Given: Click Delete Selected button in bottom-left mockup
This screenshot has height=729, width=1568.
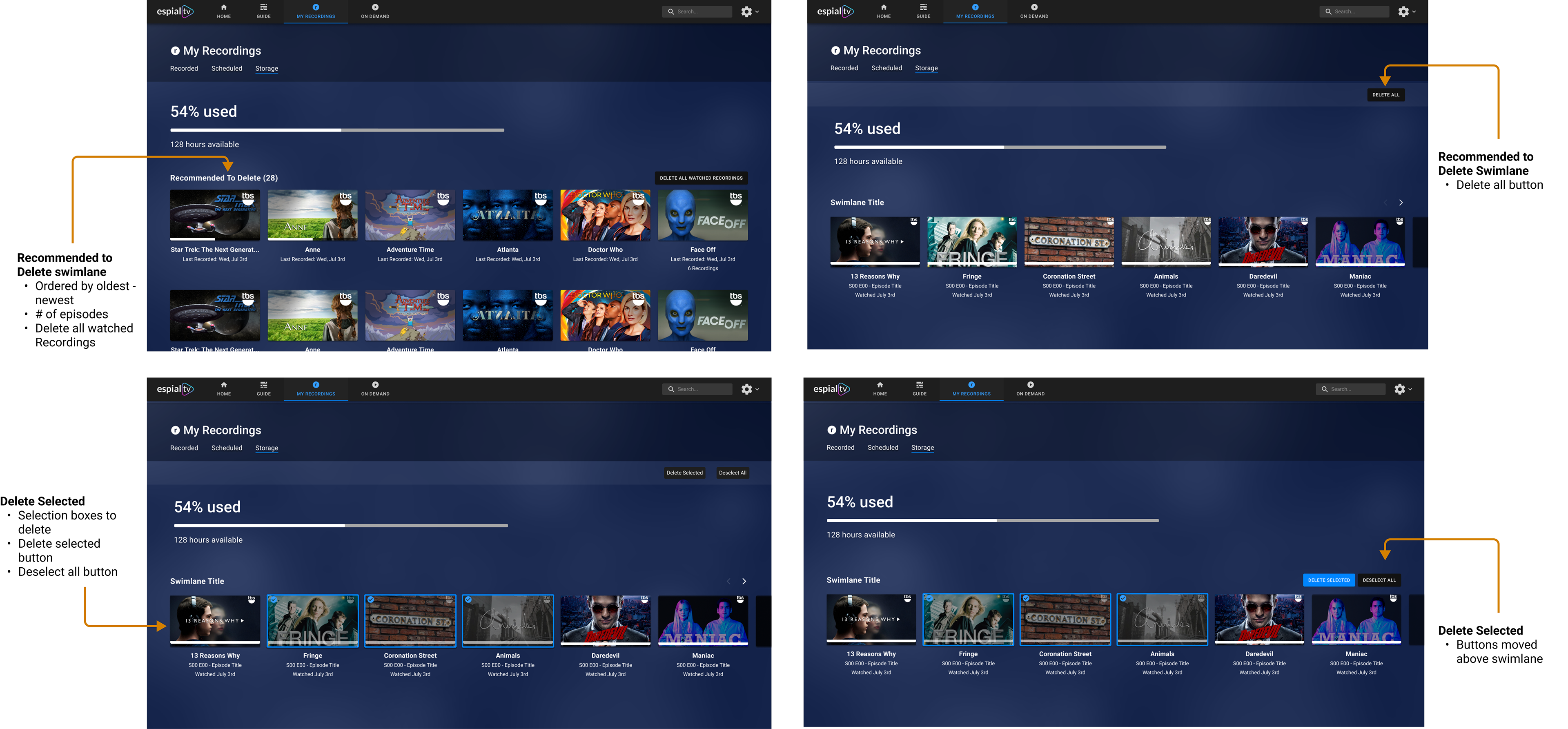Looking at the screenshot, I should tap(684, 473).
